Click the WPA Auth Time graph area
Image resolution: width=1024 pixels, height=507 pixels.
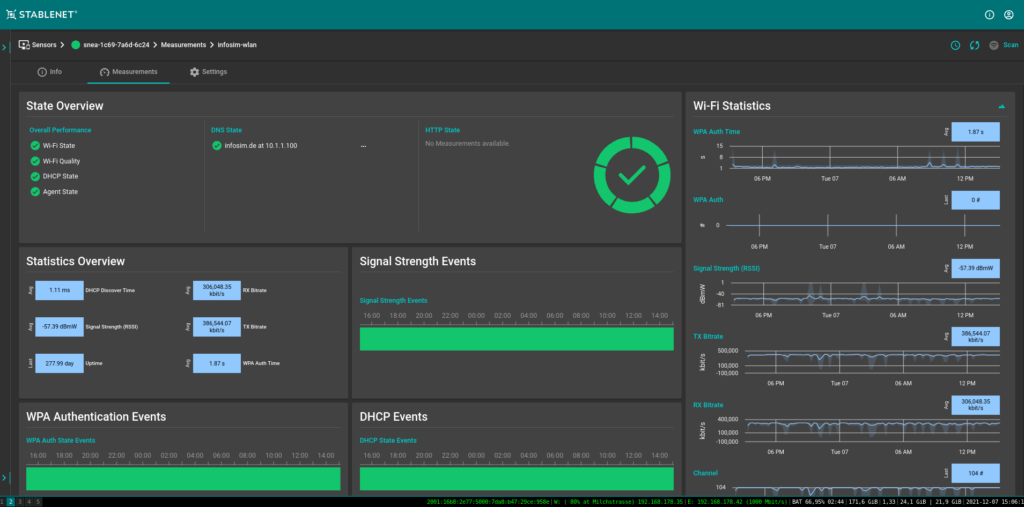(x=865, y=157)
